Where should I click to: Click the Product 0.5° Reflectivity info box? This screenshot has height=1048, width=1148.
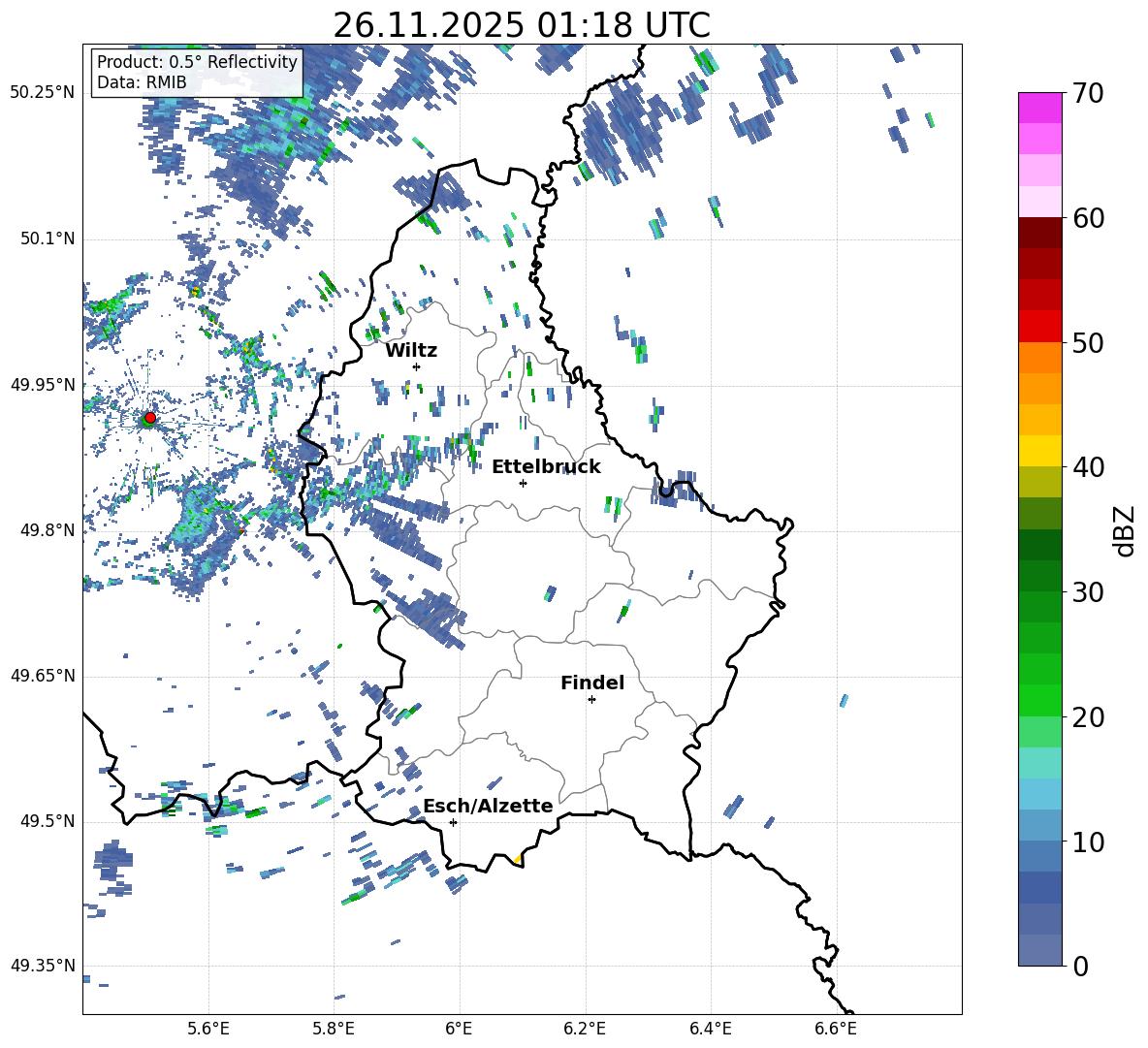pos(197,73)
